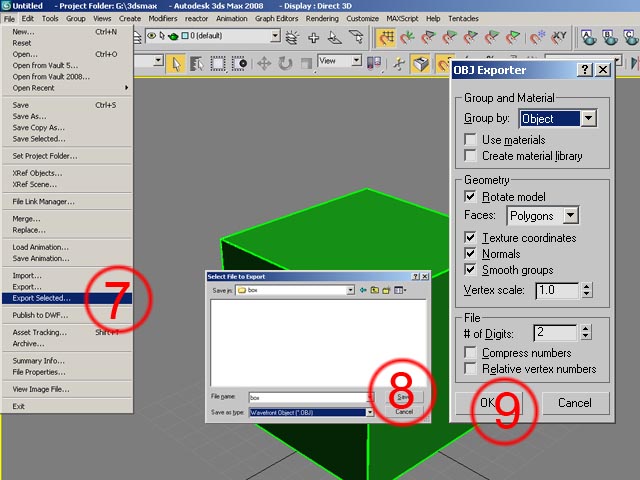Click the back arrow icon in Select File to Export
Viewport: 640px width, 480px height.
[363, 290]
